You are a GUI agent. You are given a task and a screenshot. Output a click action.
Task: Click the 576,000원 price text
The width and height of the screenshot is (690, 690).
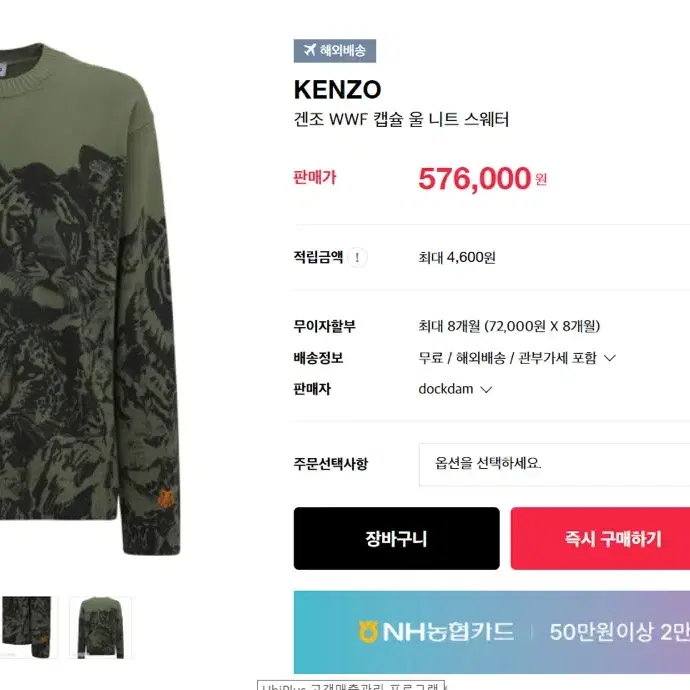pos(482,178)
